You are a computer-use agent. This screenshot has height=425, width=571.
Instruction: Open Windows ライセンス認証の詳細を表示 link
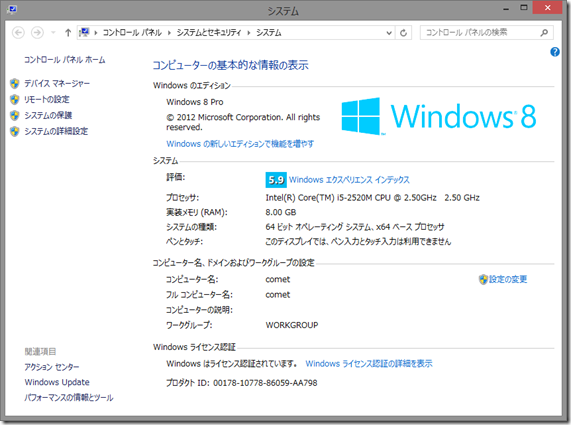pos(369,363)
